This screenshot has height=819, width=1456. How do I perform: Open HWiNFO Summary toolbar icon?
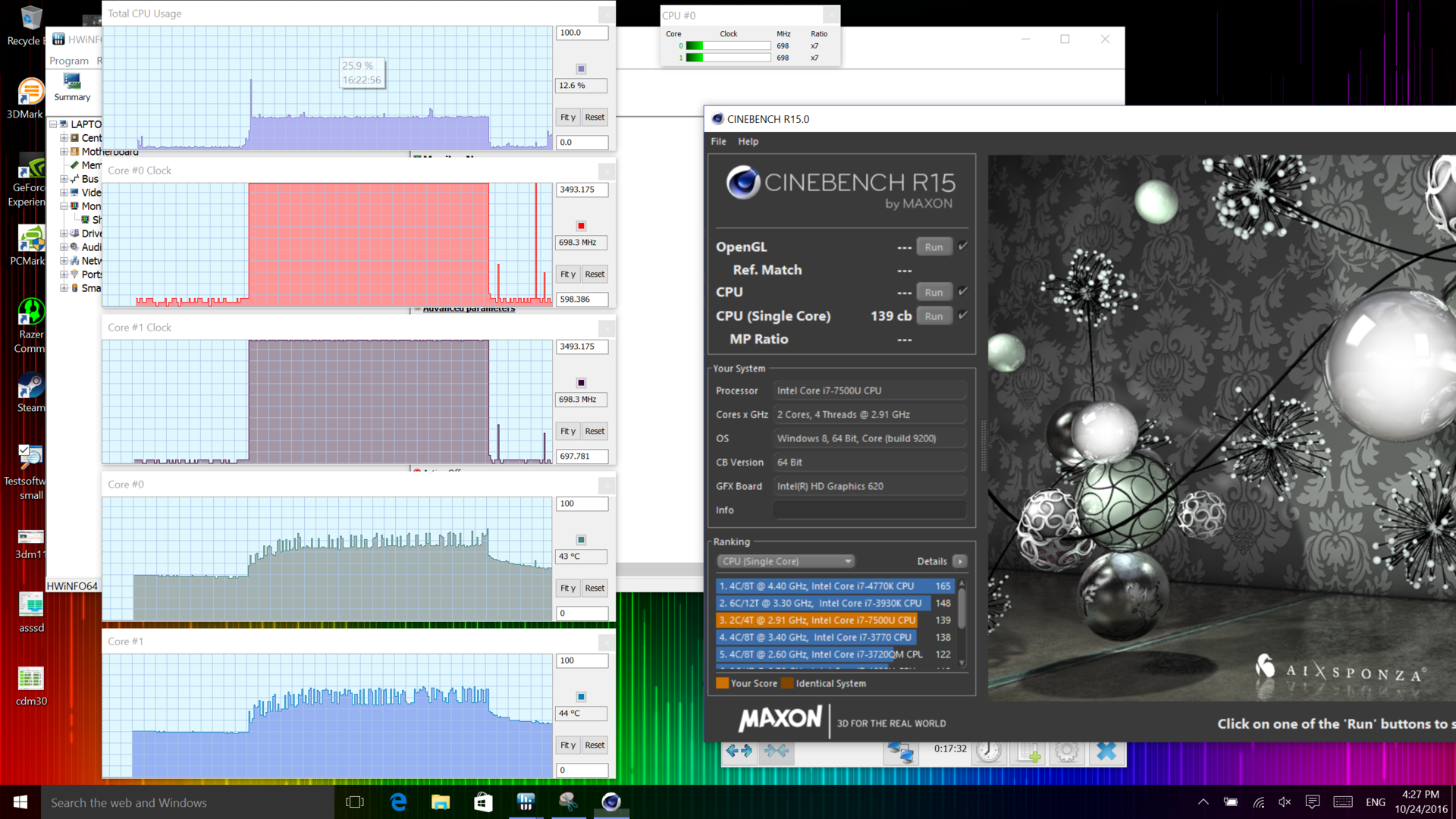tap(72, 86)
